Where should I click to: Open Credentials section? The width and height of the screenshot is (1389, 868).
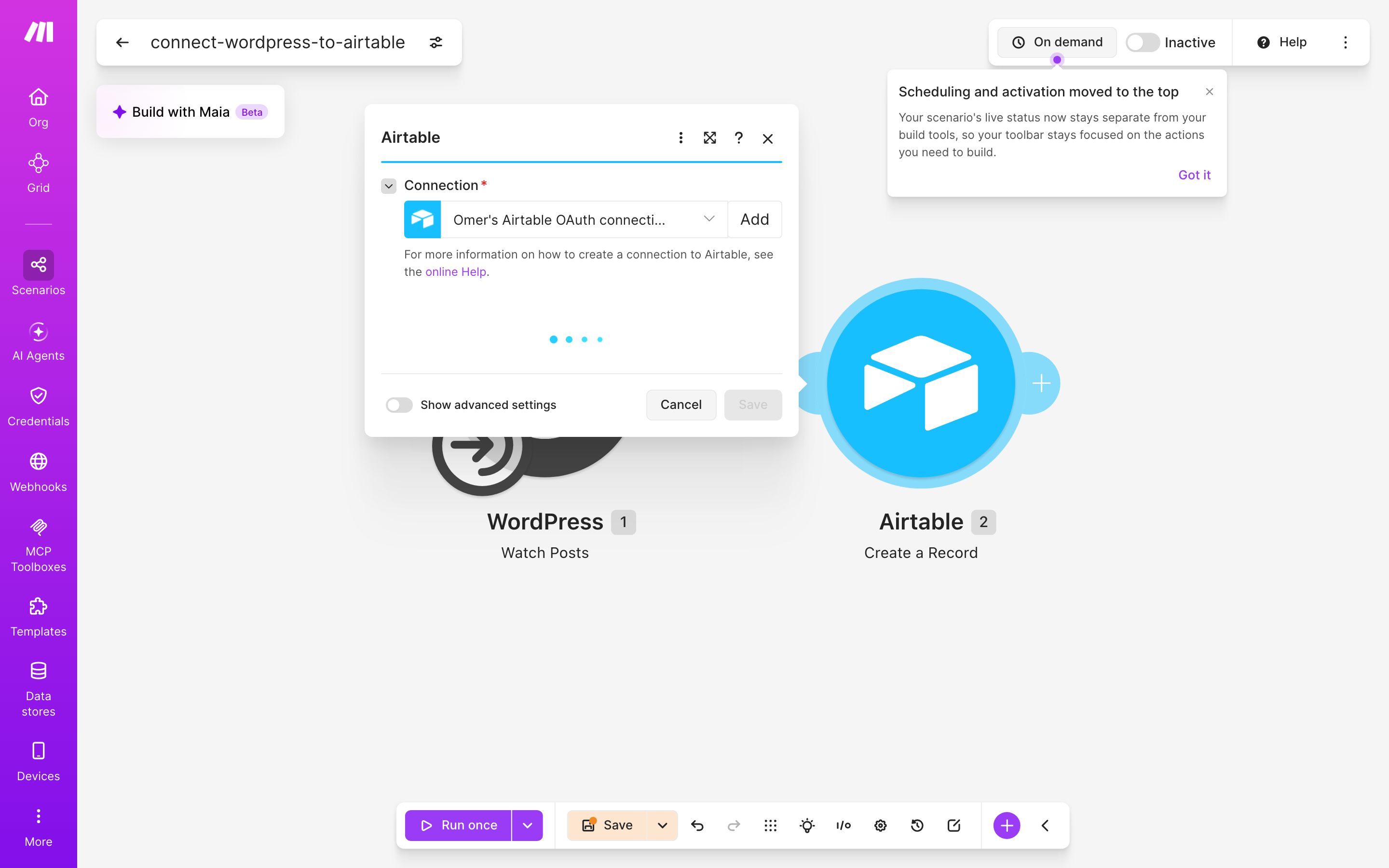tap(39, 407)
